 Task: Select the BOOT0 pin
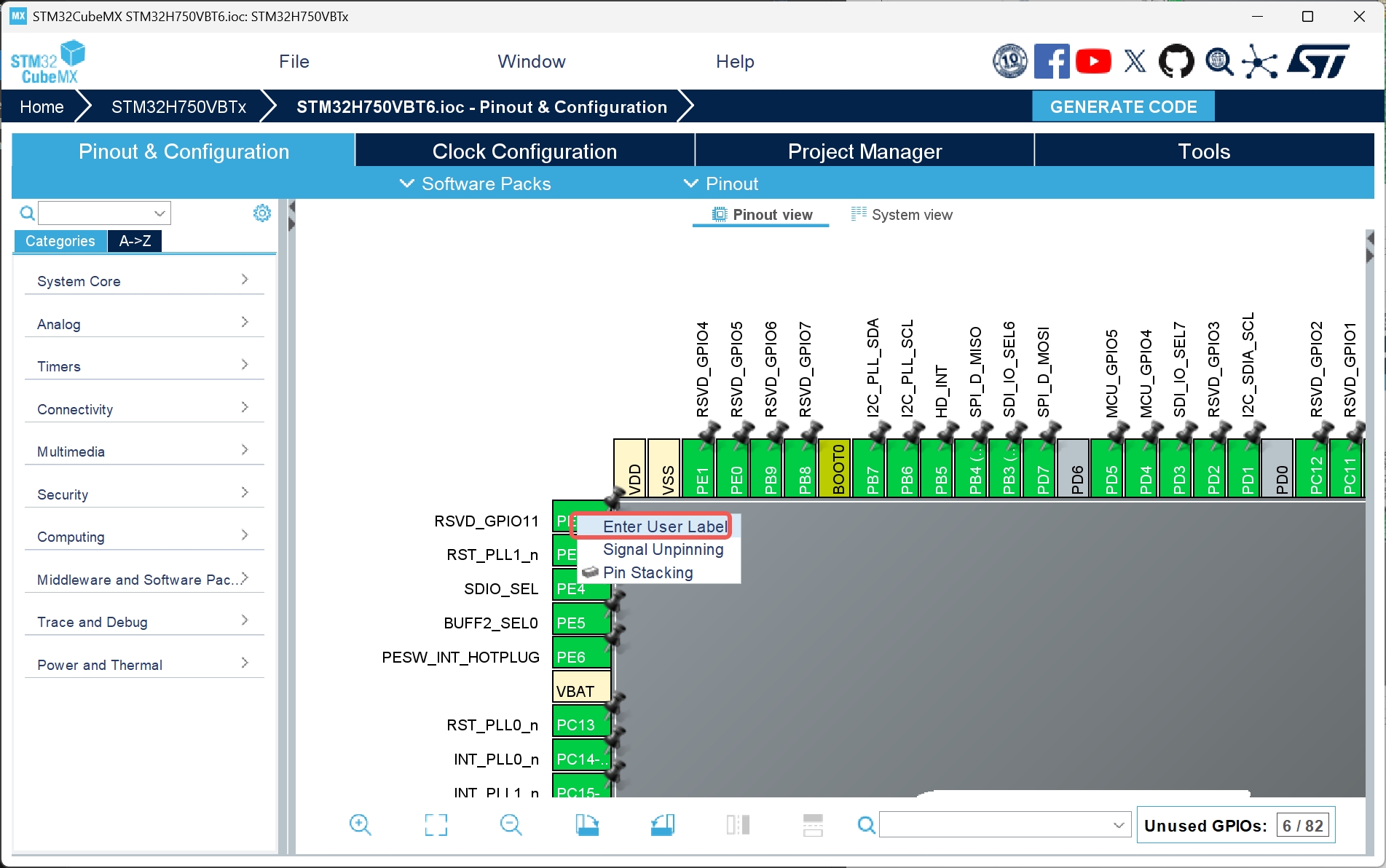[835, 468]
